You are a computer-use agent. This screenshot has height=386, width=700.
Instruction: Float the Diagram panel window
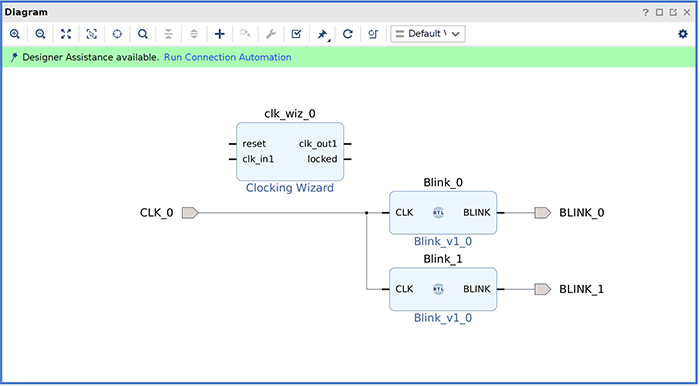(673, 12)
